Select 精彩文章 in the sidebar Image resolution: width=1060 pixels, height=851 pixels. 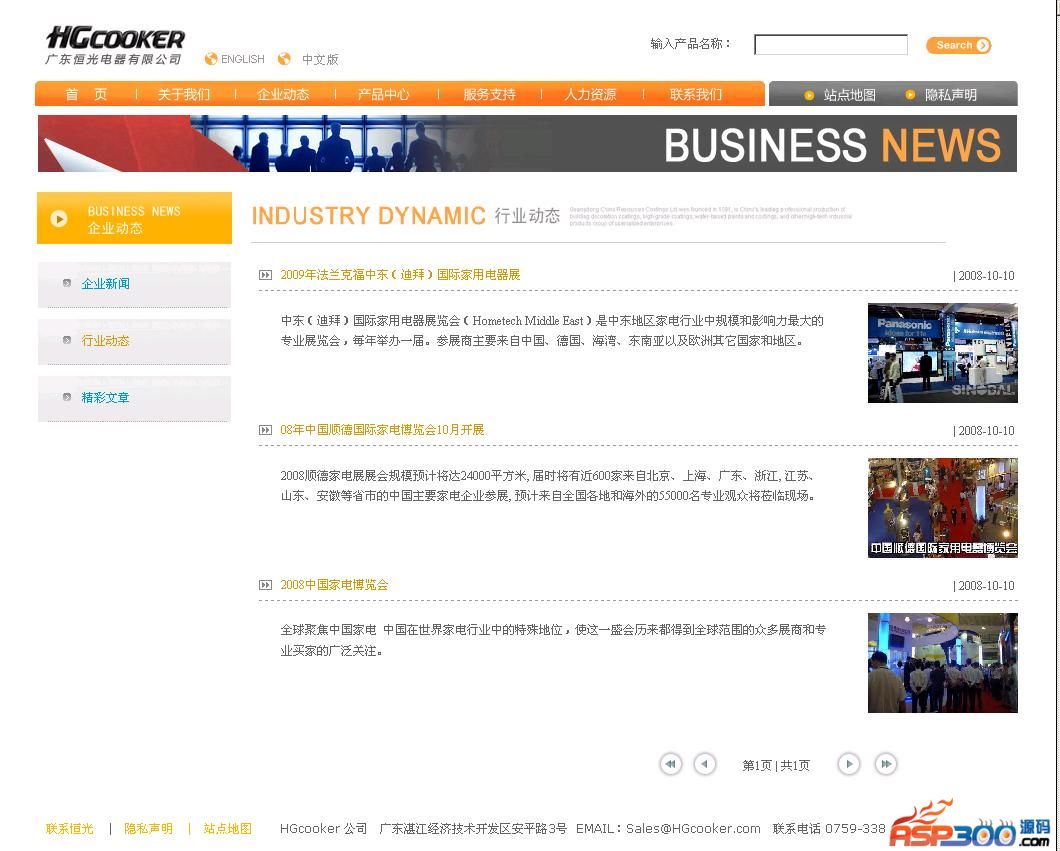coord(105,397)
